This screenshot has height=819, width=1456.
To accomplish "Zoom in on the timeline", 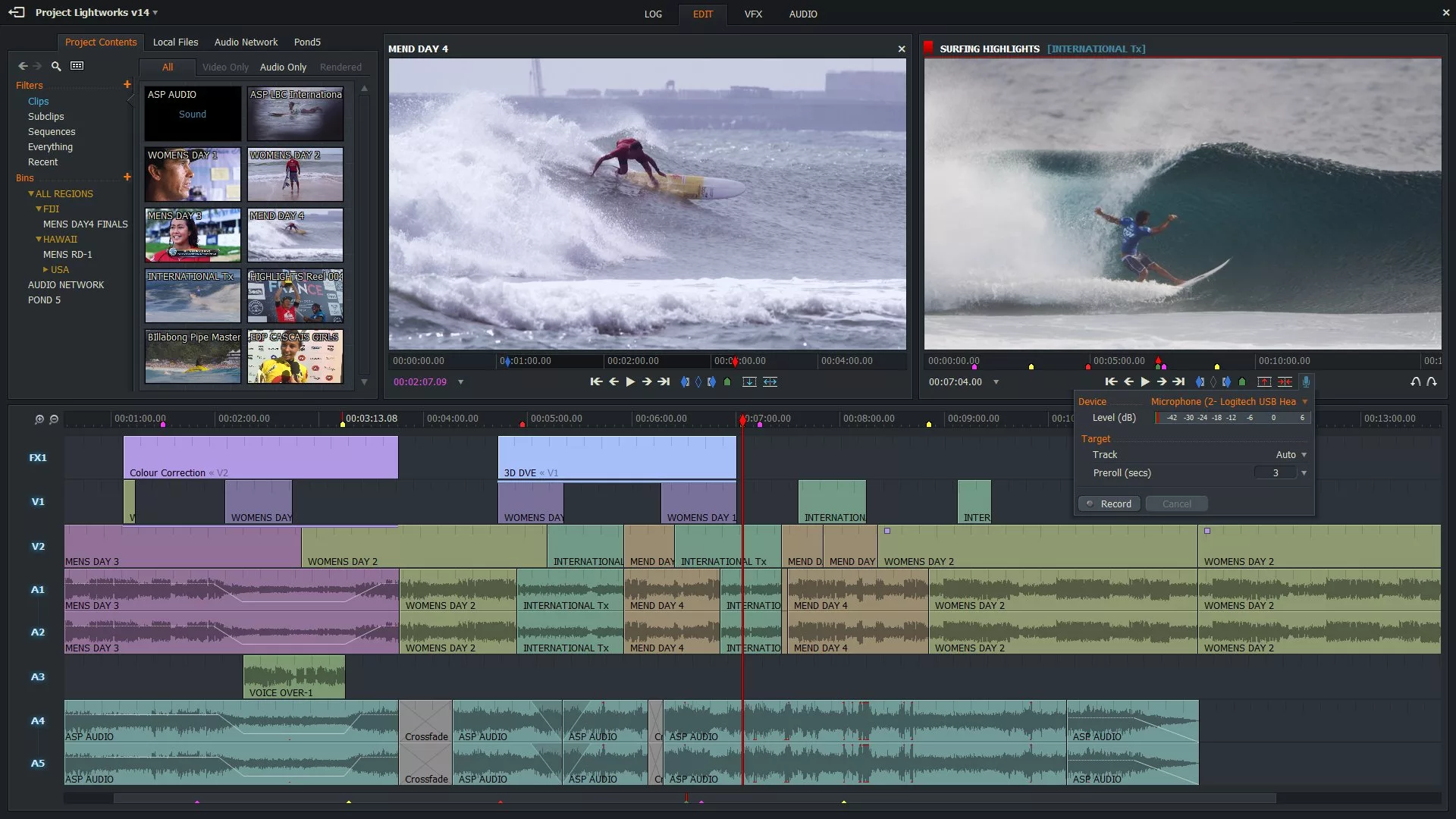I will (x=39, y=419).
